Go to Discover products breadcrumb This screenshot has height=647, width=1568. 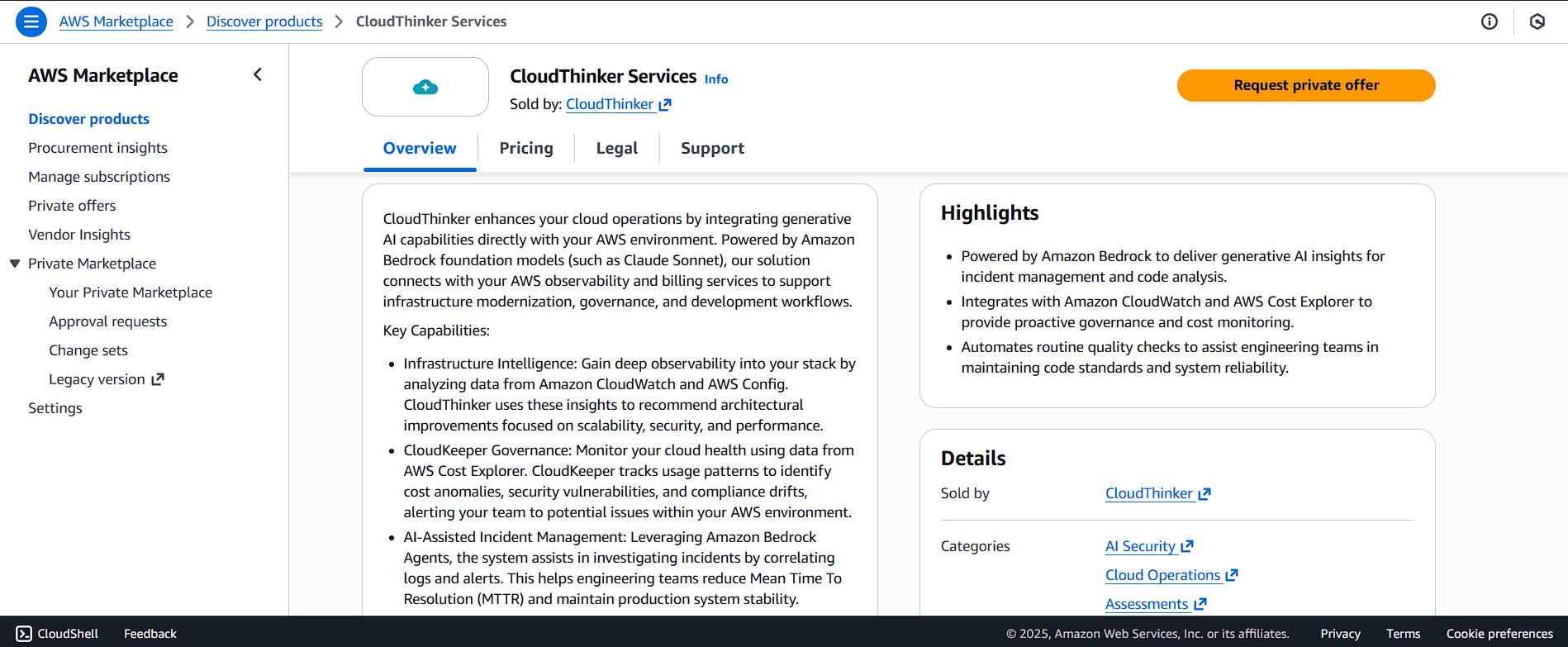click(x=264, y=21)
